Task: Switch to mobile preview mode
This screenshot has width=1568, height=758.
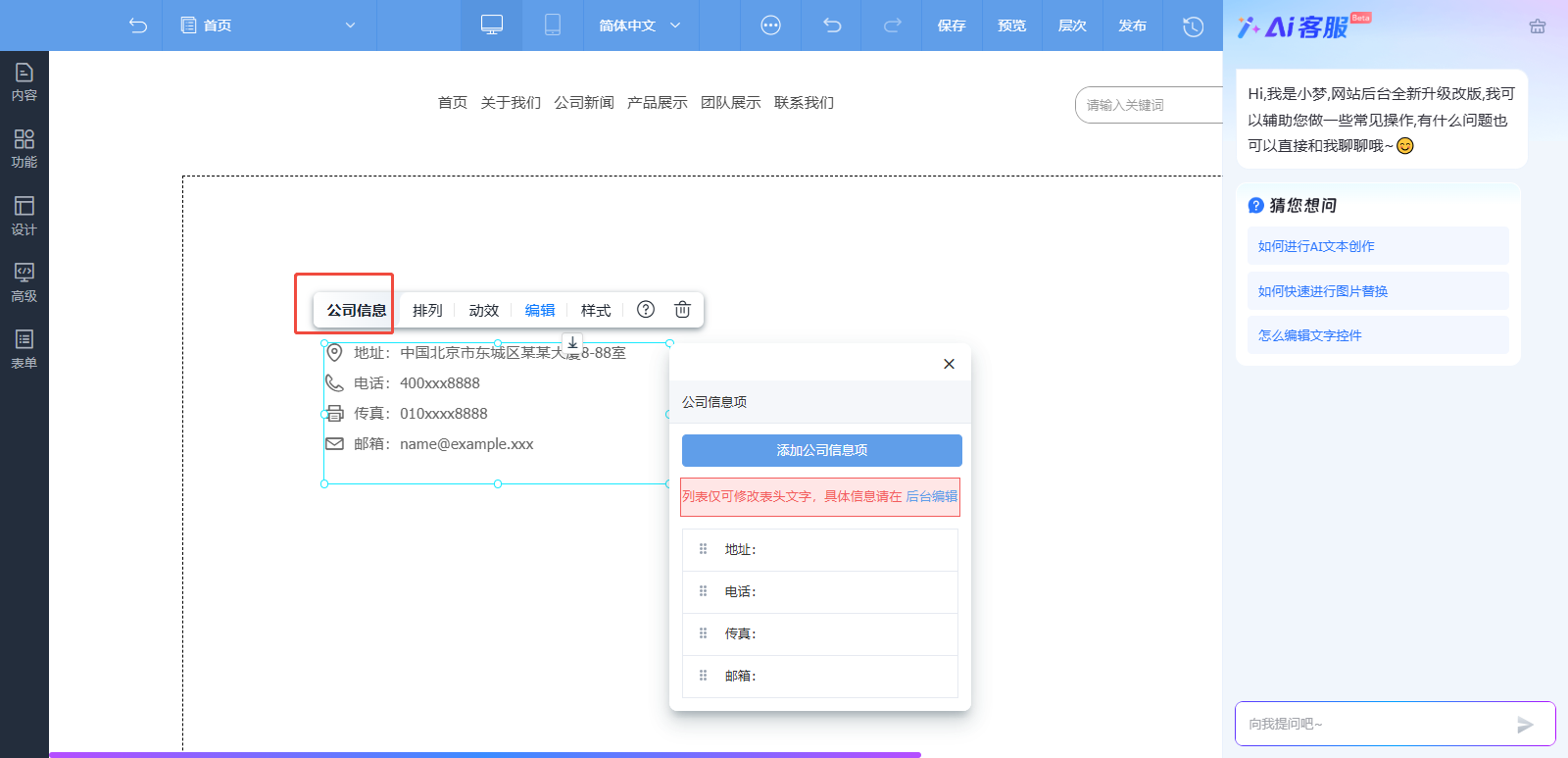Action: (x=553, y=25)
